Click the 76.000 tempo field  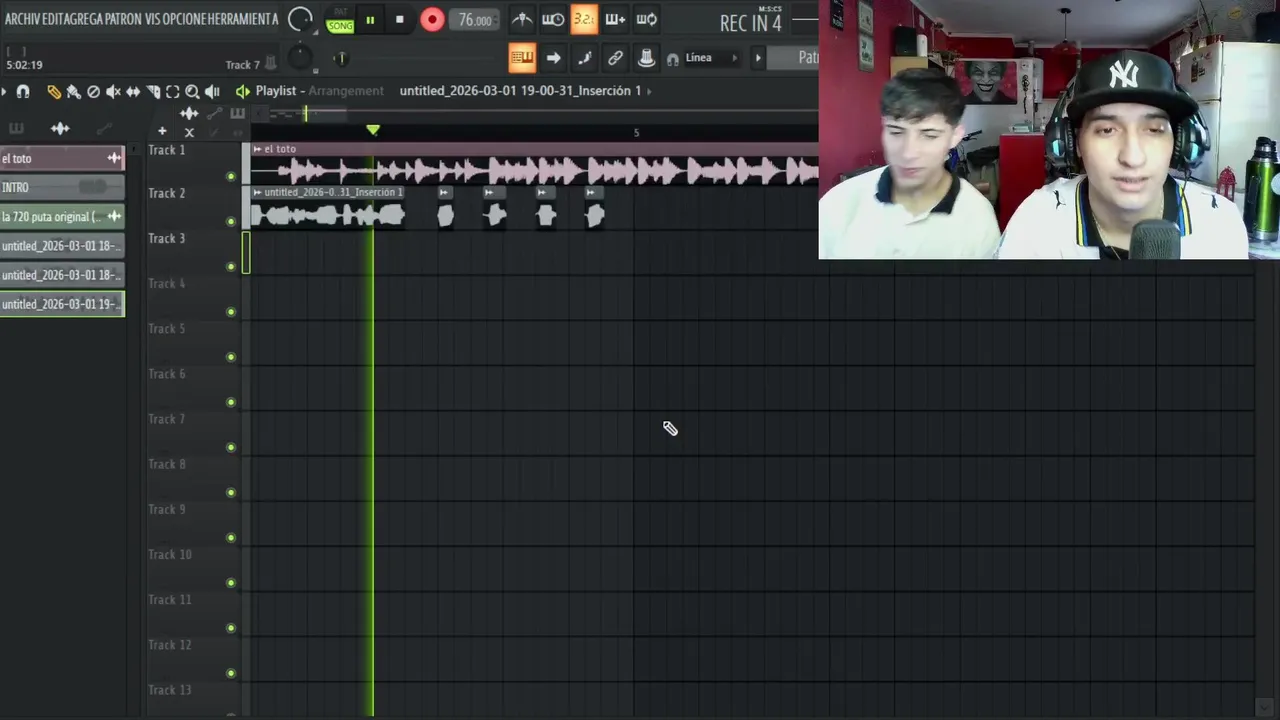click(x=475, y=20)
